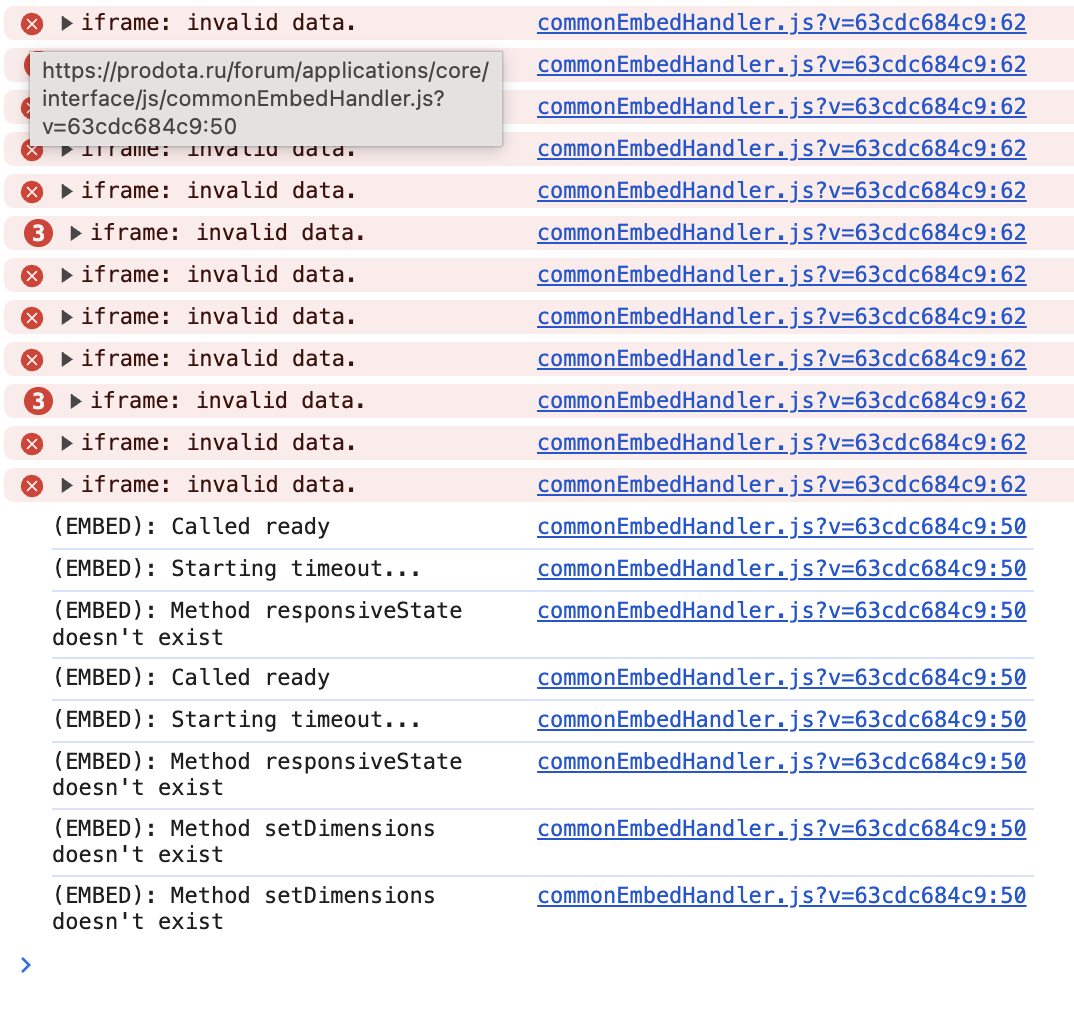Click the prodota.ru URL tooltip
The height and width of the screenshot is (1016, 1074).
click(265, 98)
